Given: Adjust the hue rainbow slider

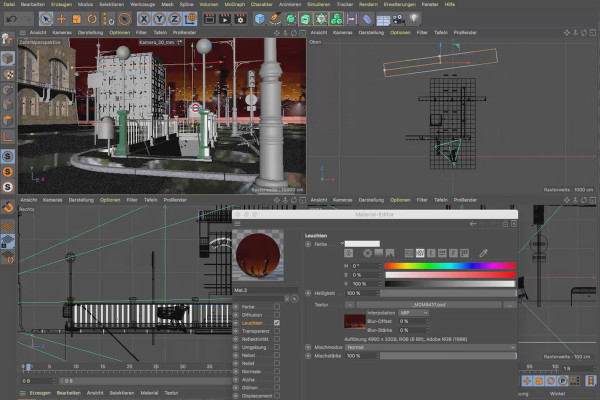Looking at the screenshot, I should point(450,266).
